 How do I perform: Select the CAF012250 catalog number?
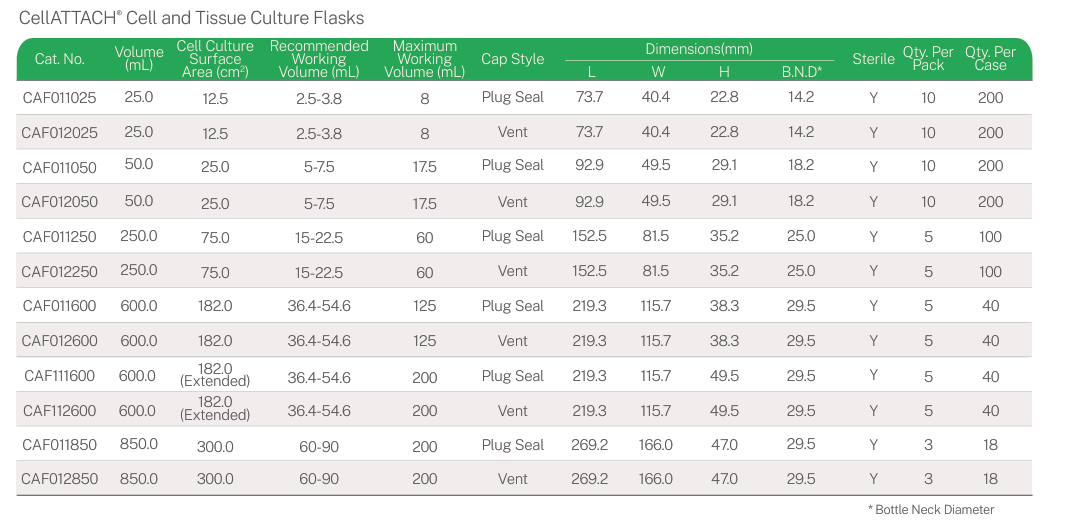coord(59,272)
